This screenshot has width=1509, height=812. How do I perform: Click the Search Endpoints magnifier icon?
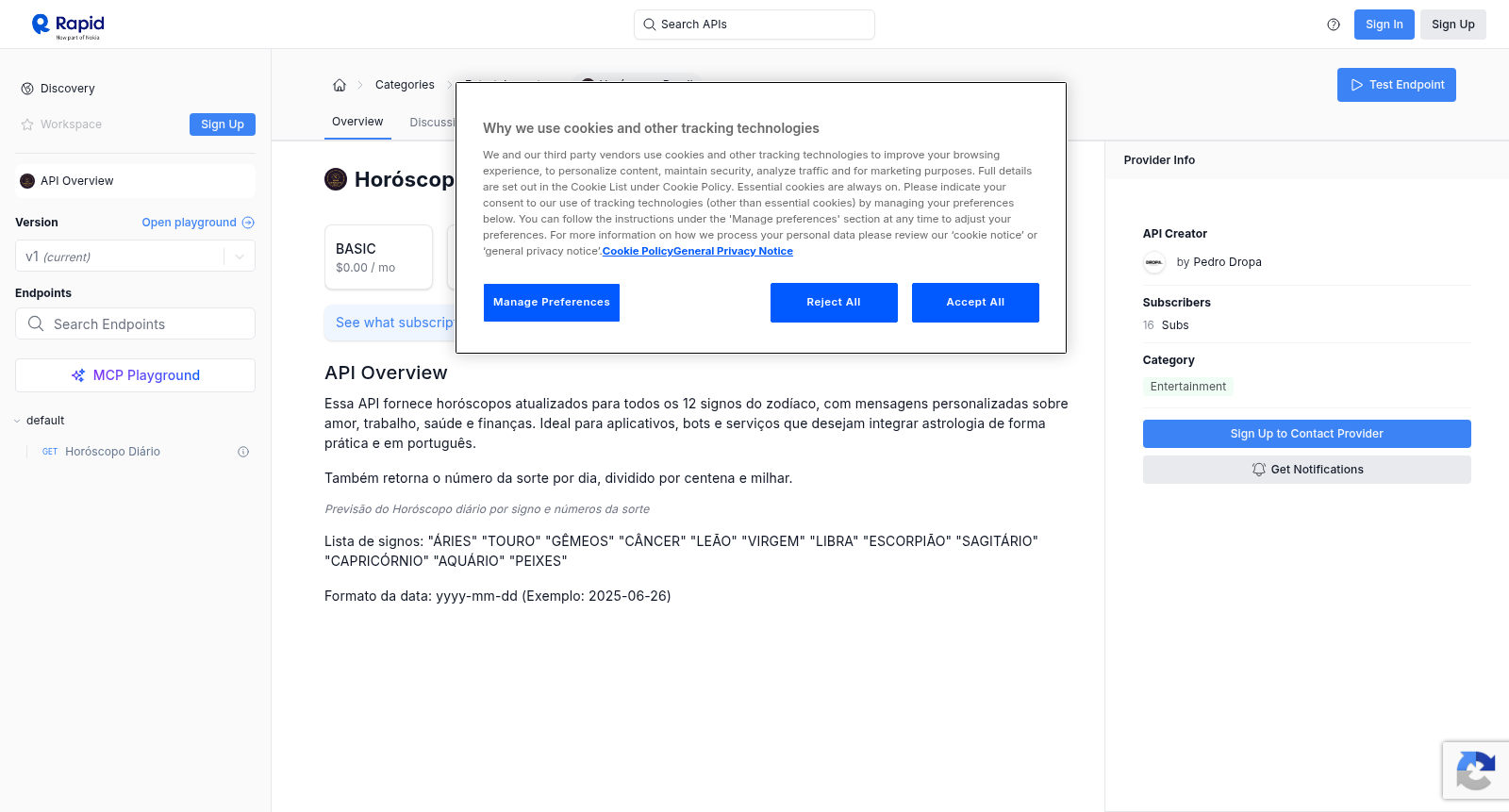36,323
